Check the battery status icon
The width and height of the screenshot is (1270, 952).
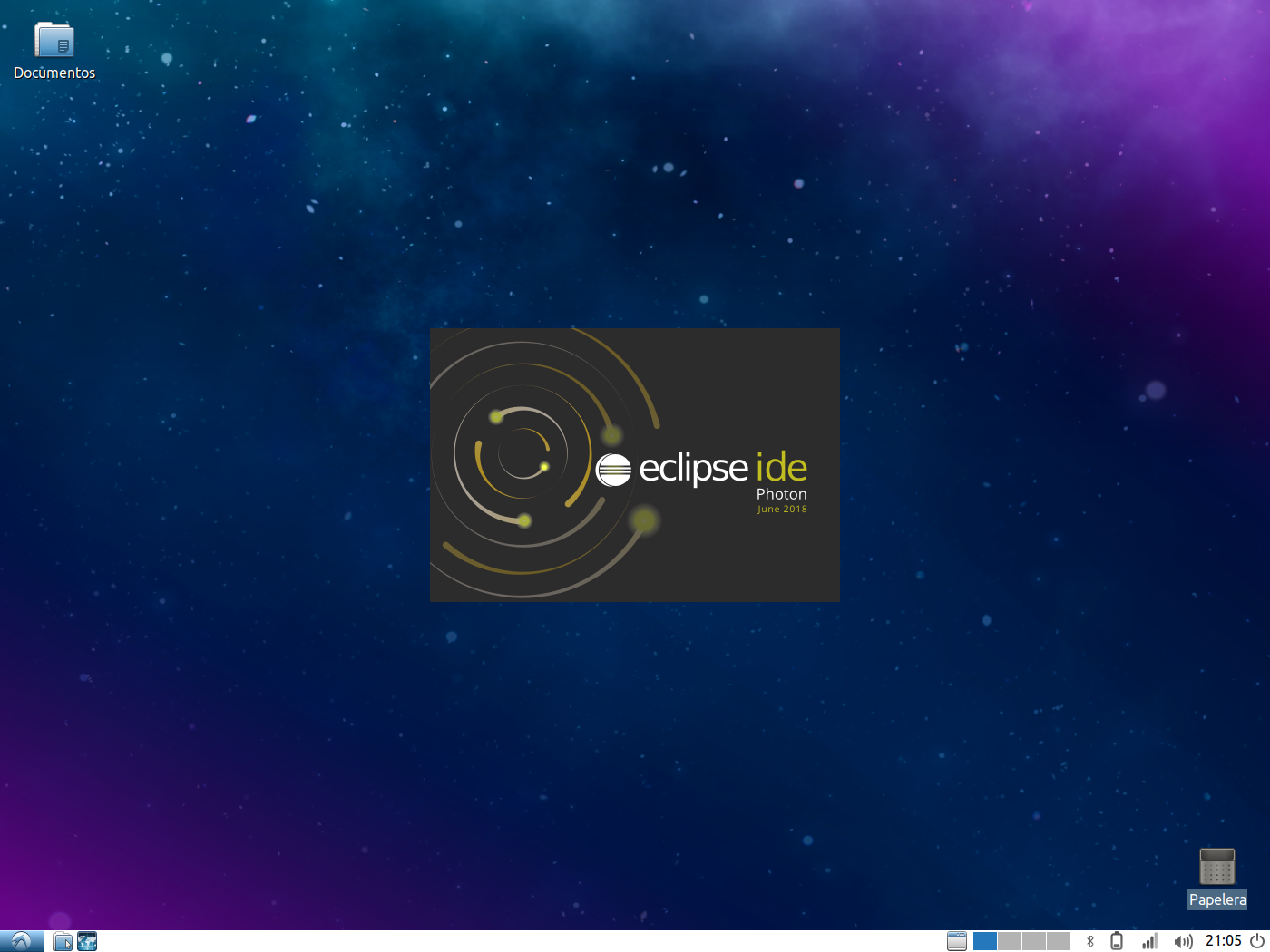pyautogui.click(x=1117, y=941)
